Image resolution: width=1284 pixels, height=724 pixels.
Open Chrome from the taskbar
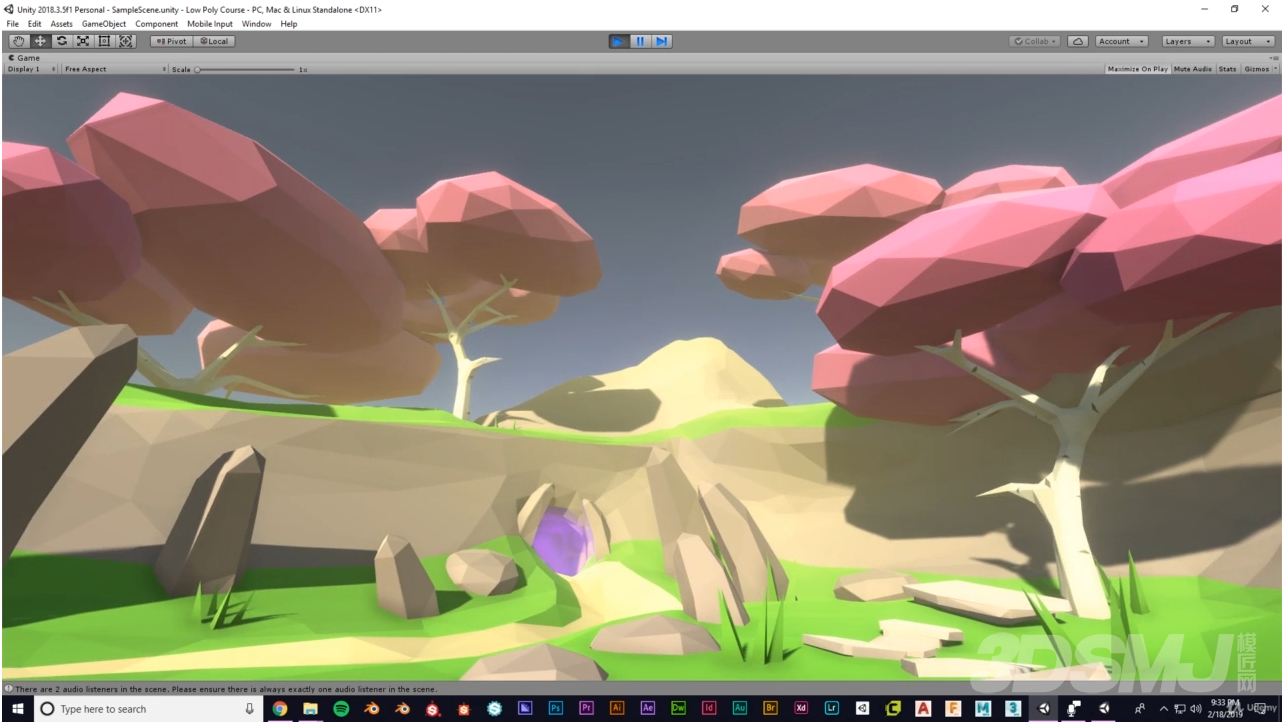(x=280, y=708)
